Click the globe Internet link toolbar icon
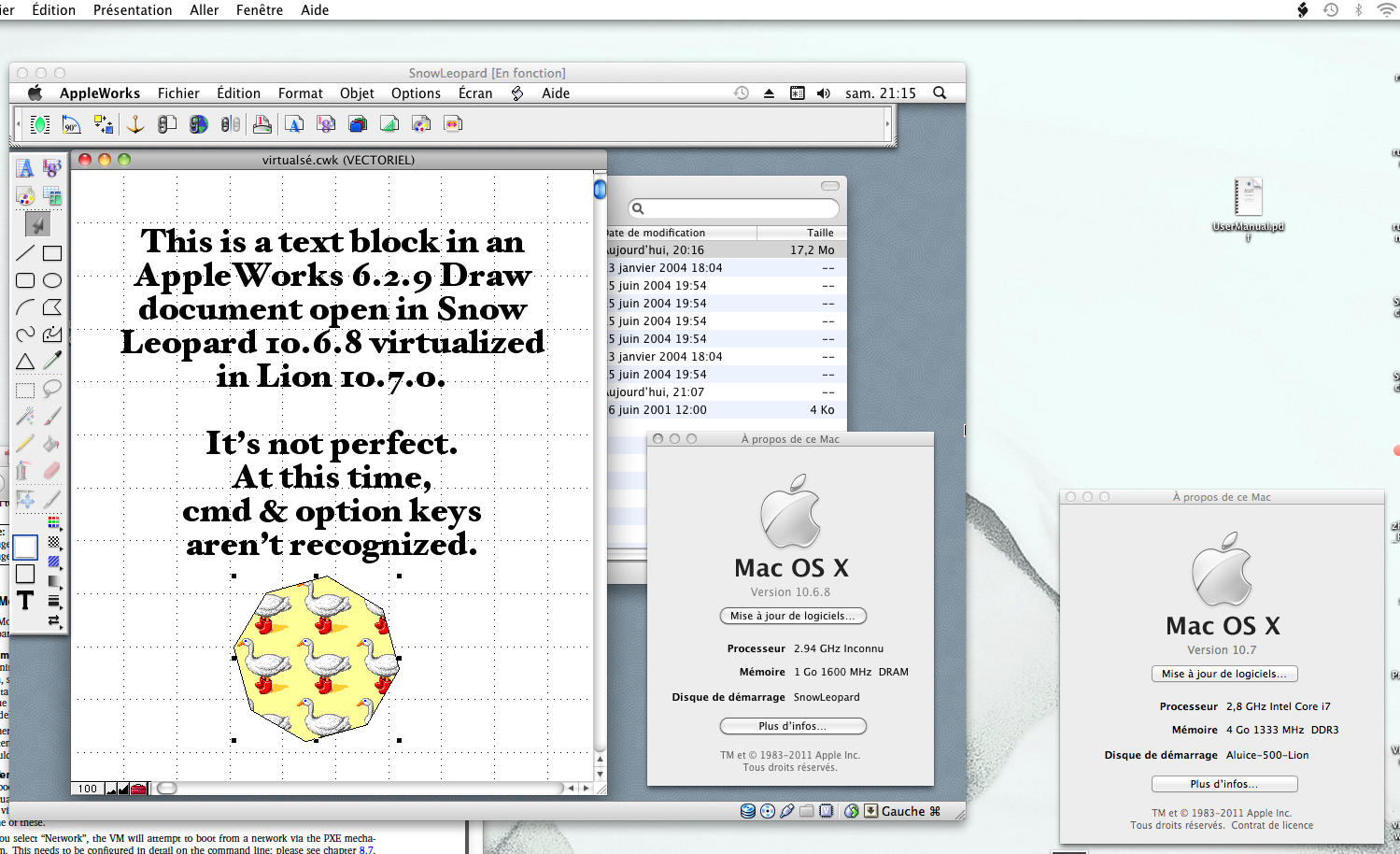The height and width of the screenshot is (854, 1400). click(x=198, y=124)
